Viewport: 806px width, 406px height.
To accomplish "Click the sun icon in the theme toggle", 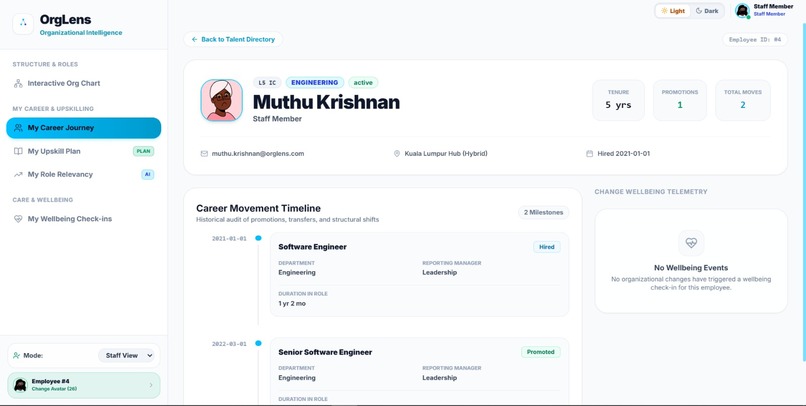I will 664,11.
